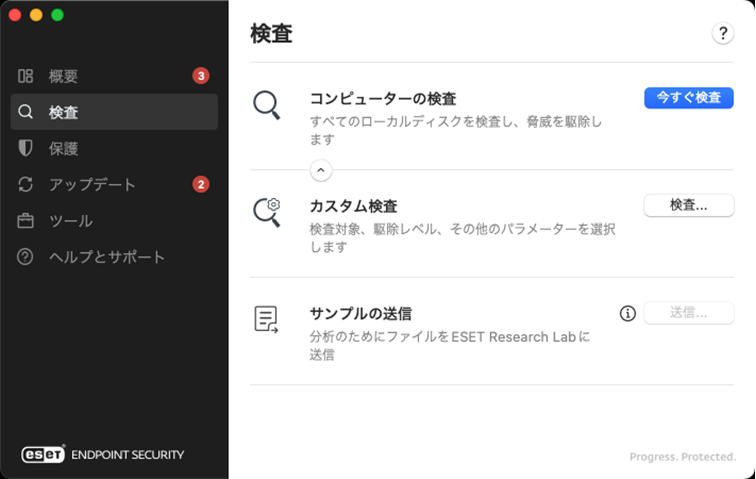
Task: Open ヘルプとサポート
Action: 114,257
